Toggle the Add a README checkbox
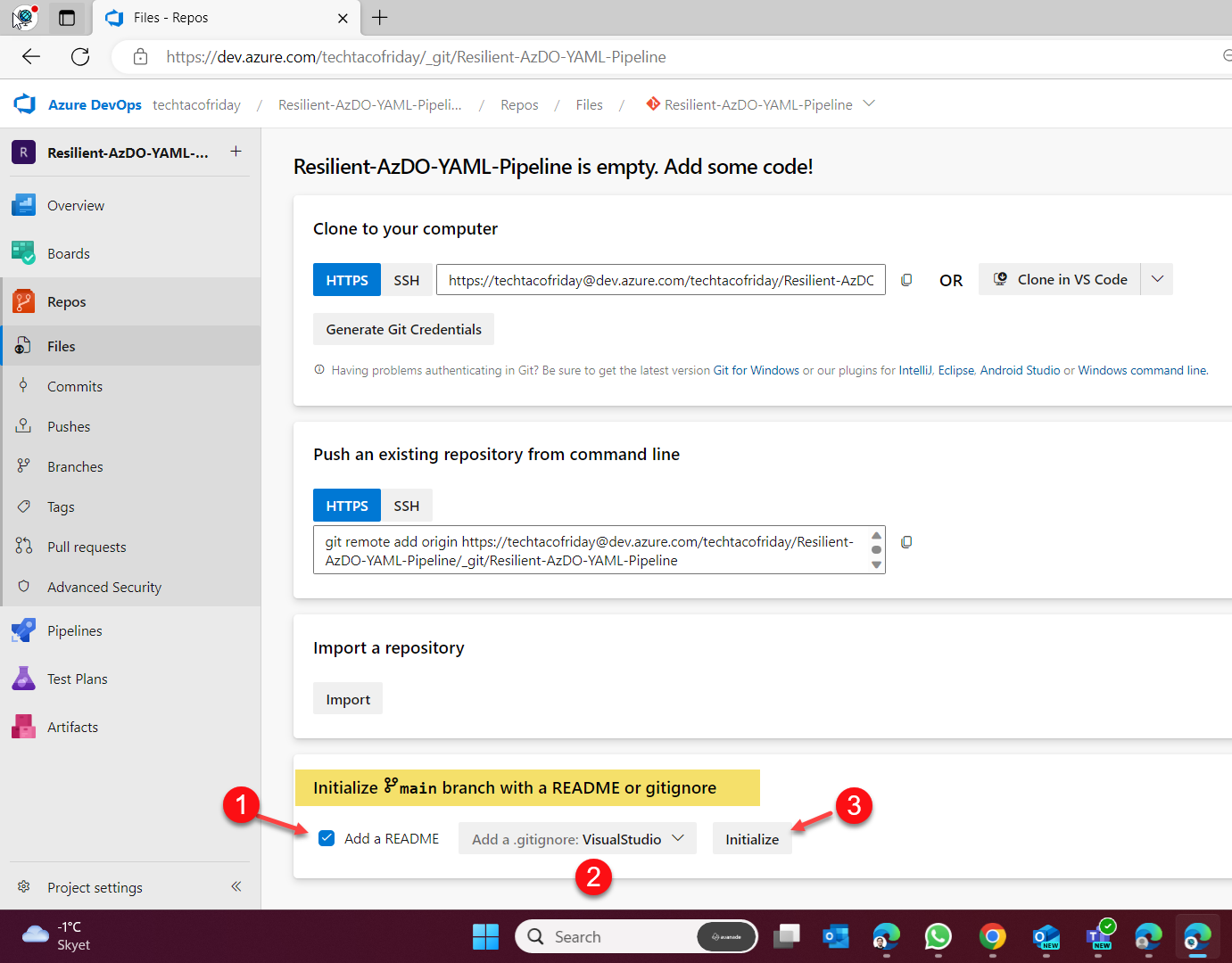Image resolution: width=1232 pixels, height=963 pixels. click(x=327, y=838)
